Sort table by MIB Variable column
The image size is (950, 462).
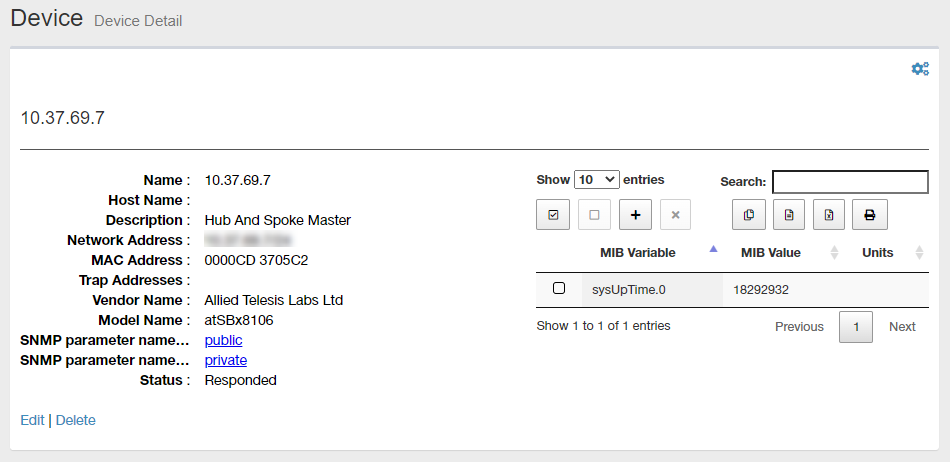638,252
